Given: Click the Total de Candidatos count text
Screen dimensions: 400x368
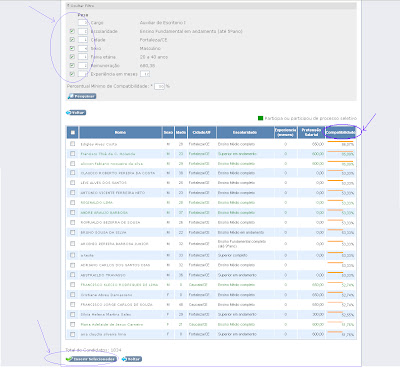Looking at the screenshot, I should [93, 350].
